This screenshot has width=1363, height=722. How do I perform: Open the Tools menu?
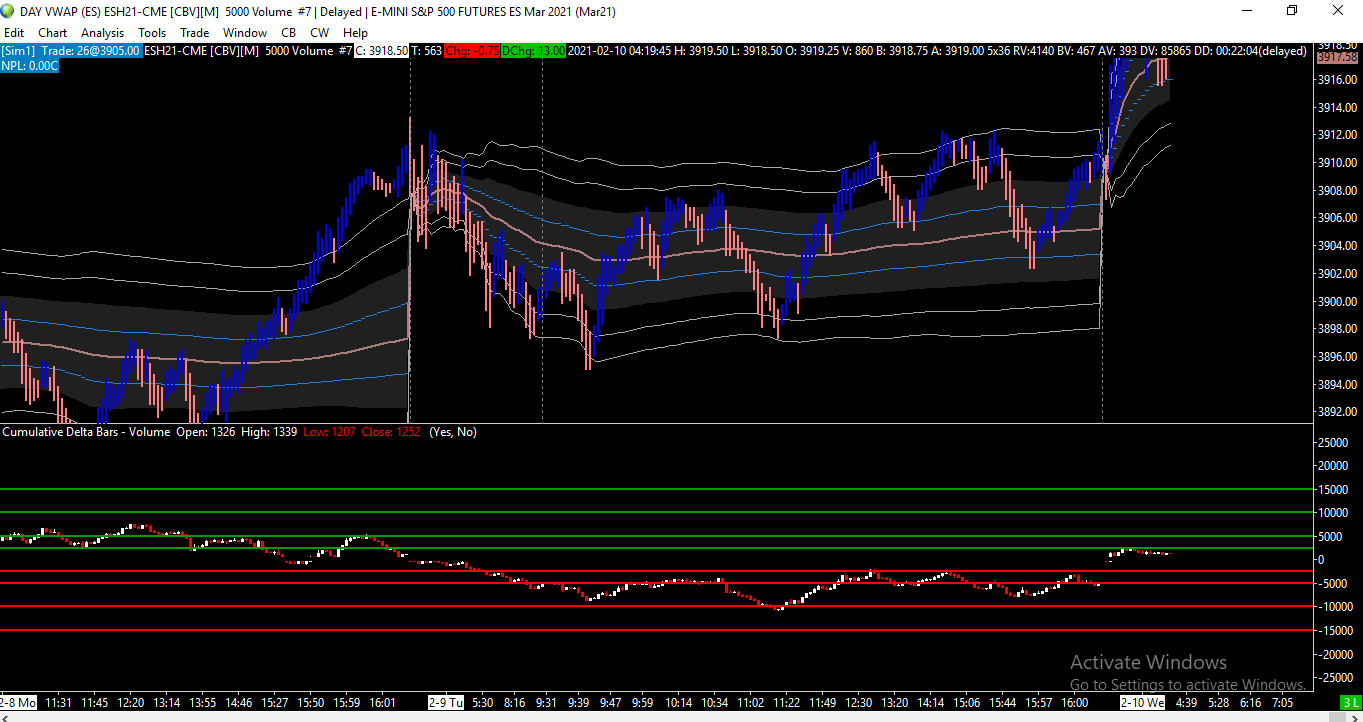[152, 33]
